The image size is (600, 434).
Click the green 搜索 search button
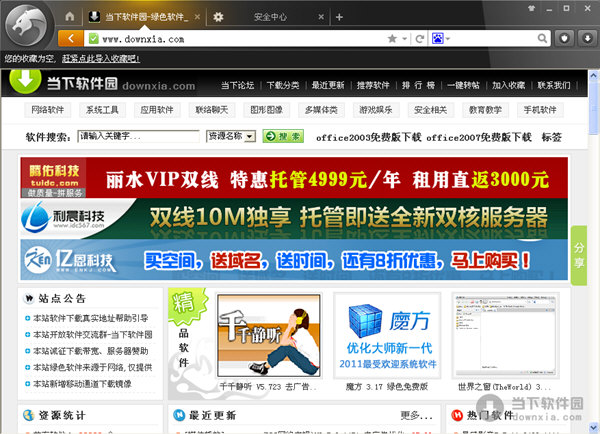click(x=282, y=136)
